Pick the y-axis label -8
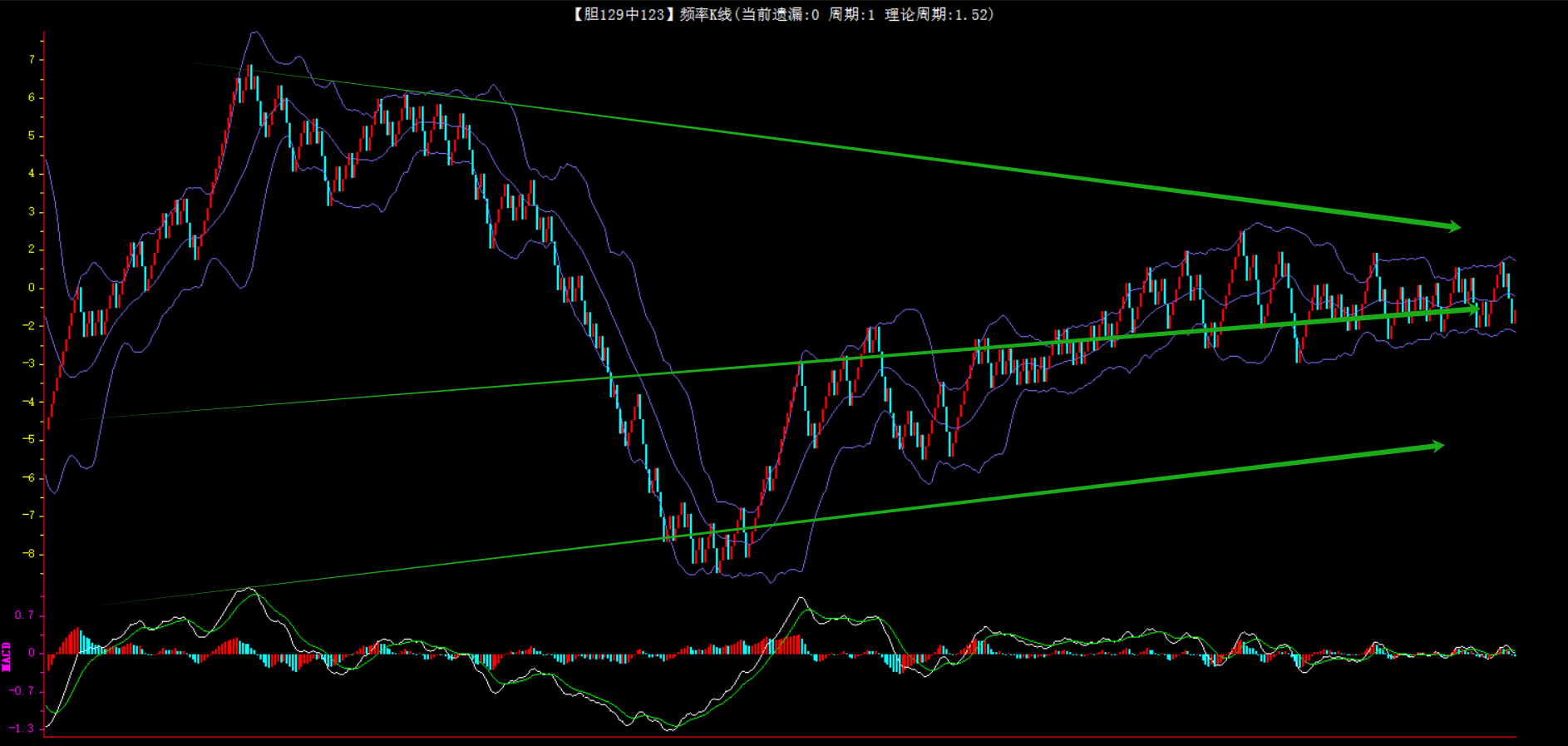 29,554
